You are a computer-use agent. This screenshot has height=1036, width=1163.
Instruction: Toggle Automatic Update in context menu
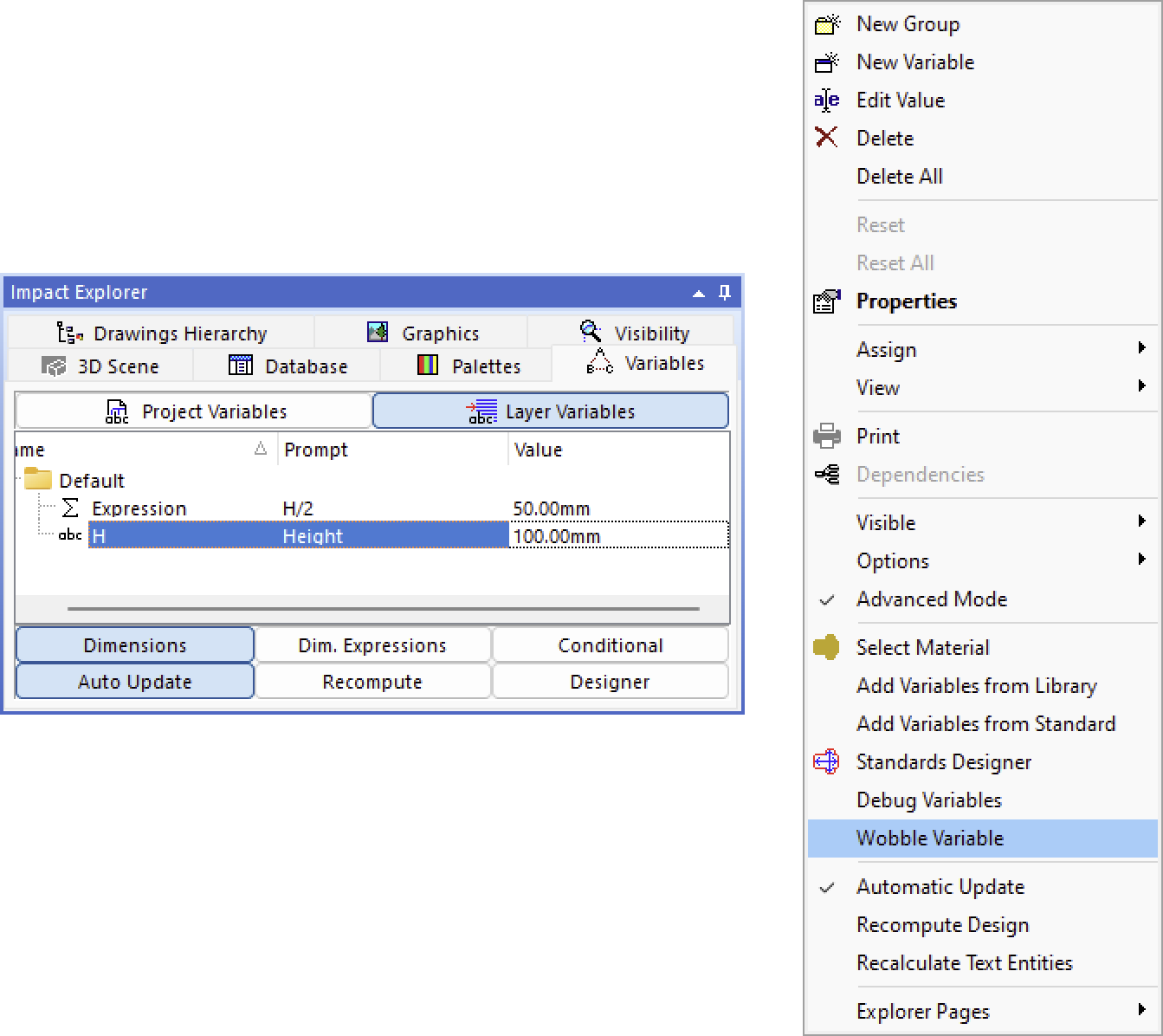983,887
